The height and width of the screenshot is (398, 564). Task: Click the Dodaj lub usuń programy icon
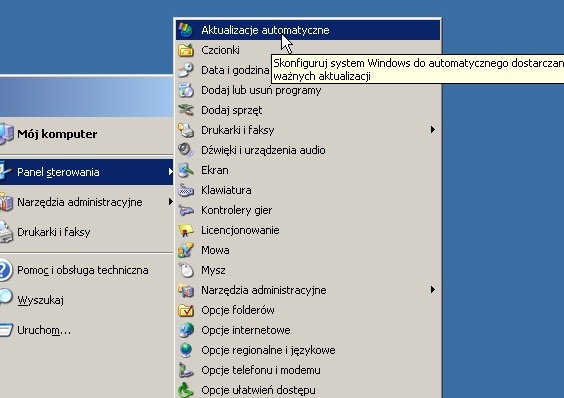[x=186, y=90]
